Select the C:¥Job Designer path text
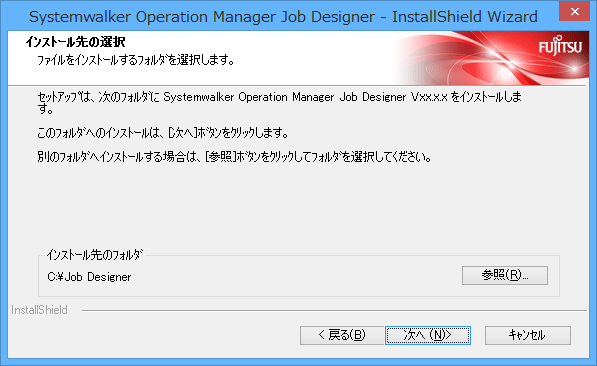The width and height of the screenshot is (597, 366). [x=89, y=277]
